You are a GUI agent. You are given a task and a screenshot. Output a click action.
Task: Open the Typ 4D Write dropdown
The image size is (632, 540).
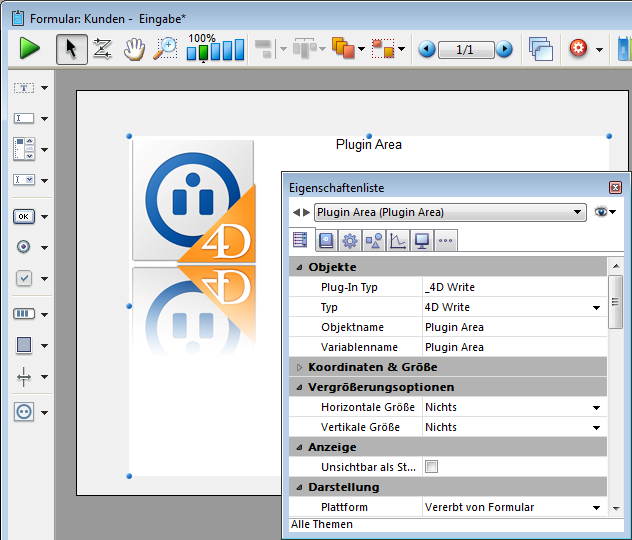(597, 307)
